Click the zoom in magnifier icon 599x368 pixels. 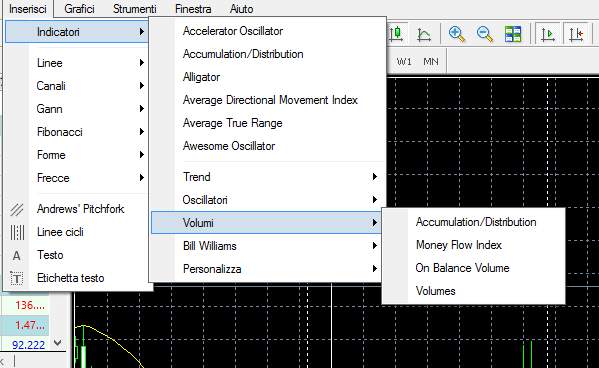click(x=457, y=34)
